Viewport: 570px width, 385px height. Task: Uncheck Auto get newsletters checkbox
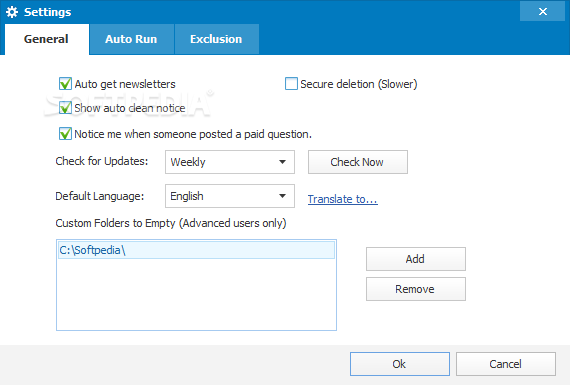click(x=65, y=84)
